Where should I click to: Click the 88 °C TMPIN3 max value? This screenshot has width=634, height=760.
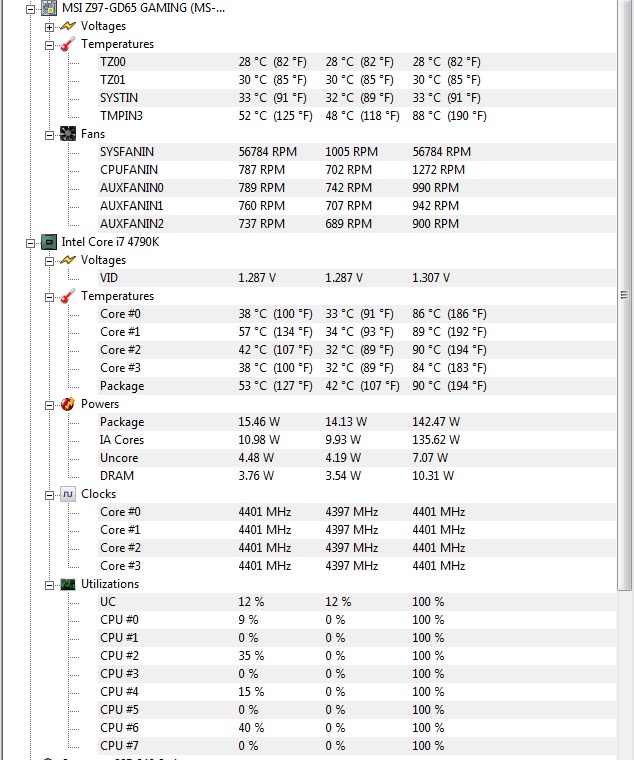coord(449,116)
